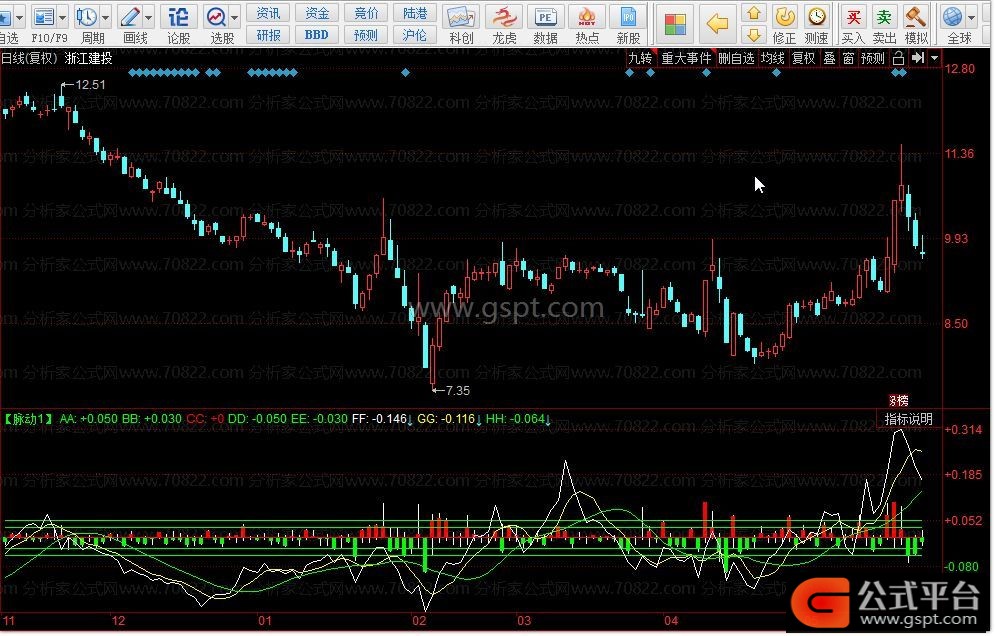Open the 模拟 simulated trading gavel icon
This screenshot has width=996, height=636.
pyautogui.click(x=915, y=17)
